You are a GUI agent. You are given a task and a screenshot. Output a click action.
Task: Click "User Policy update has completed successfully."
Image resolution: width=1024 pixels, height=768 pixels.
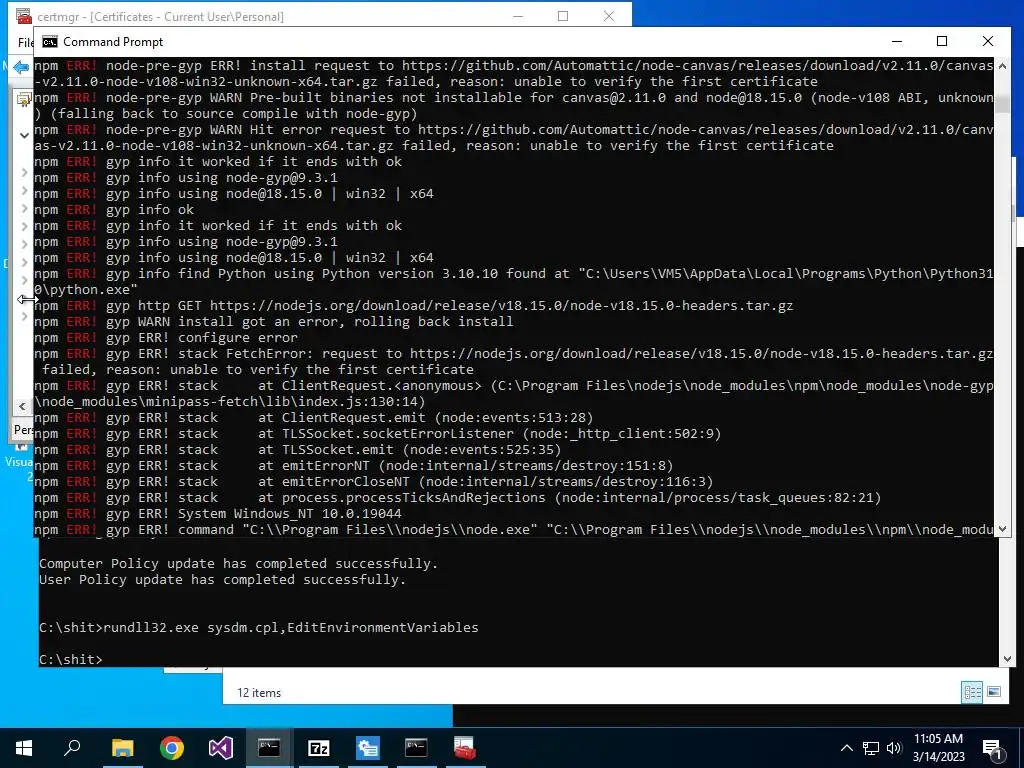[x=222, y=580]
